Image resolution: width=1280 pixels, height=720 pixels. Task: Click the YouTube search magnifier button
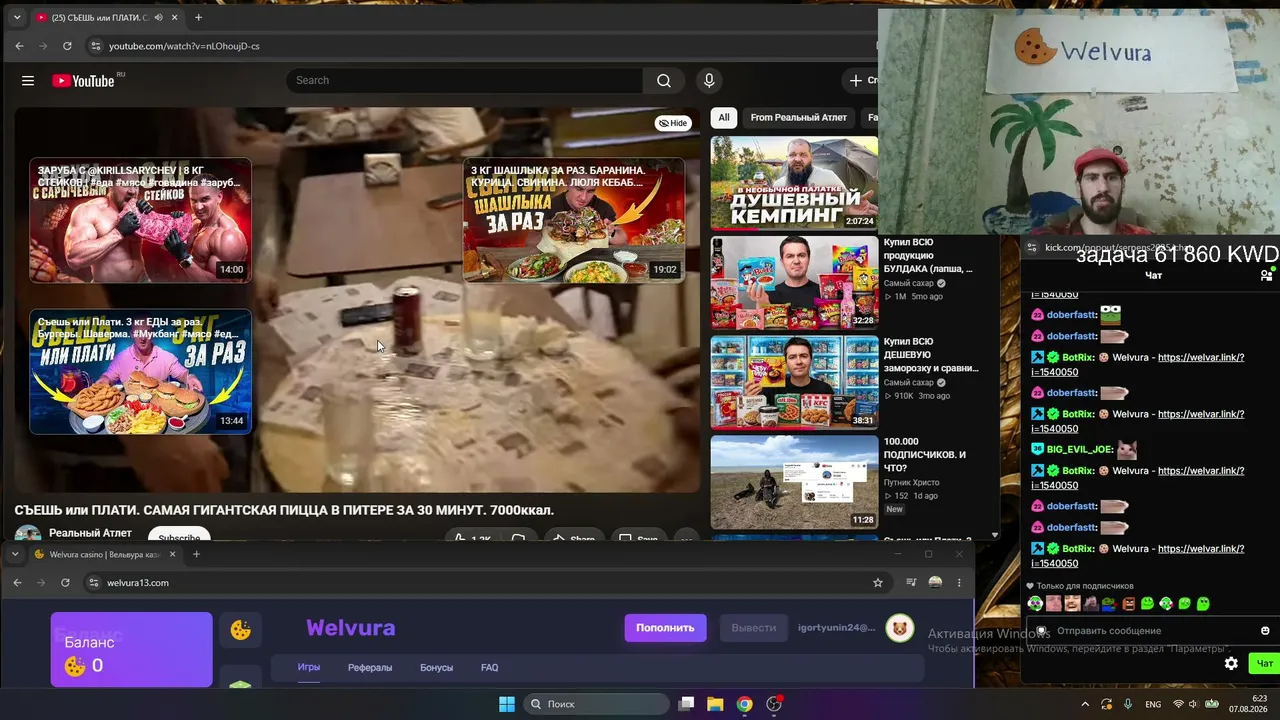664,81
